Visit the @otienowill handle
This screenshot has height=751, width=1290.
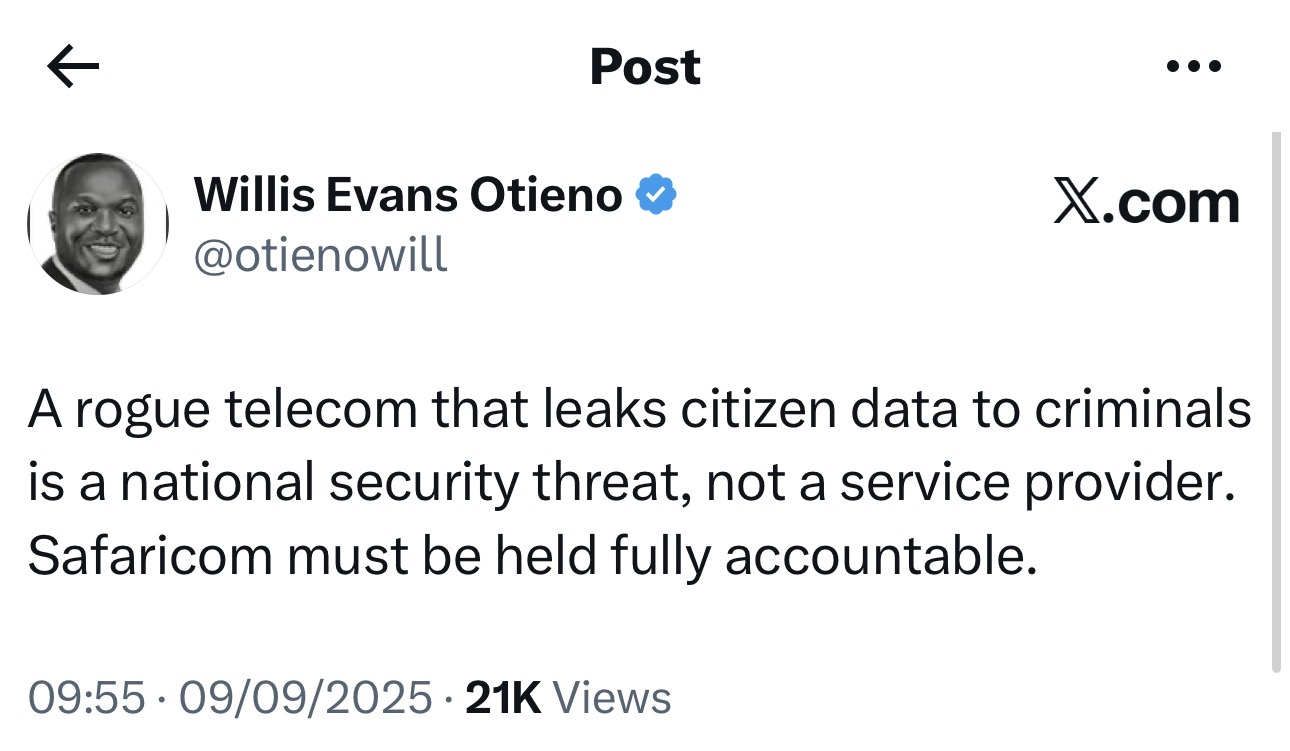(x=320, y=256)
